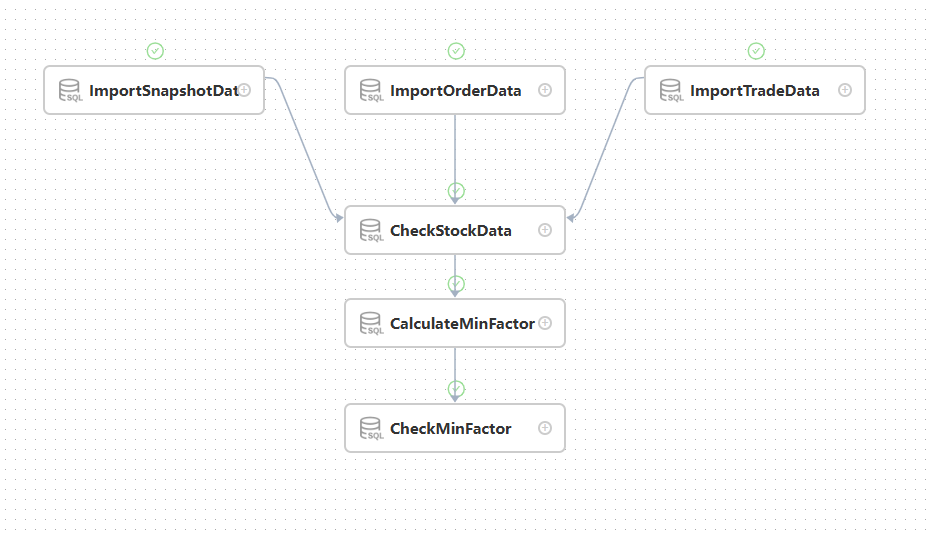The image size is (926, 537).
Task: Click success status checkmark above ImportTradeData
Action: point(756,51)
